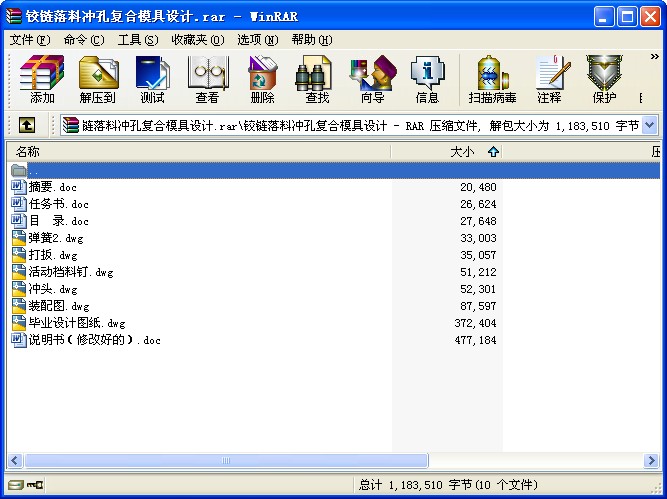The width and height of the screenshot is (667, 499).
Task: Click the 解压到 (Extract To) toolbar icon
Action: pos(97,80)
